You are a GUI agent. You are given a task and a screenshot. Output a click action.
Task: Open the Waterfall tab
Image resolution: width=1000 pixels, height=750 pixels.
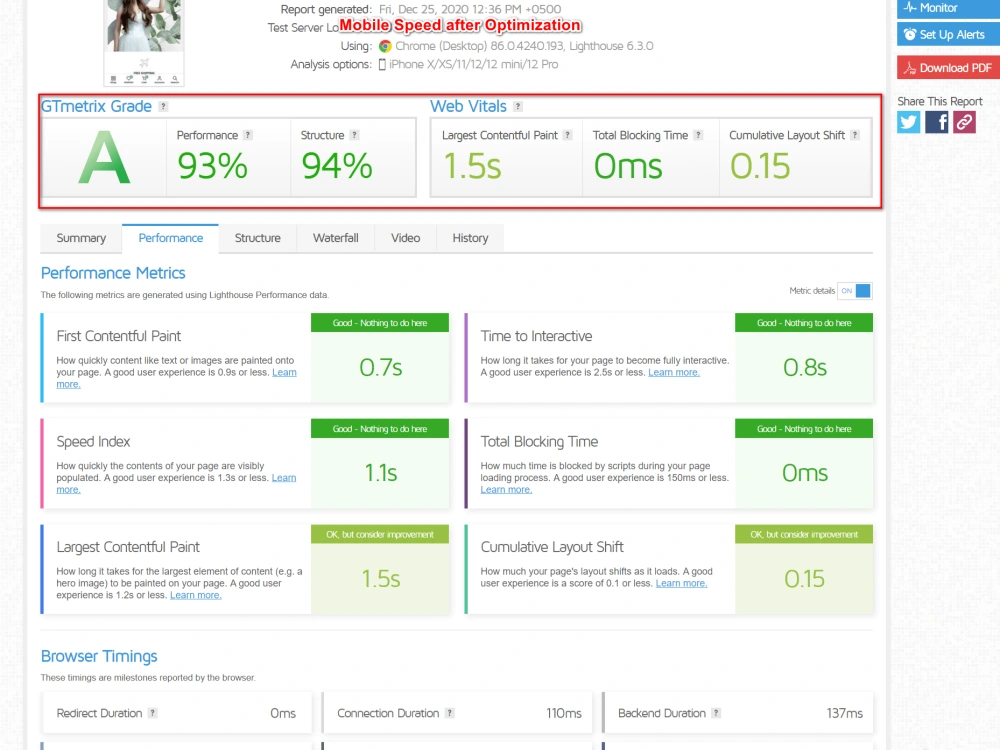tap(335, 238)
